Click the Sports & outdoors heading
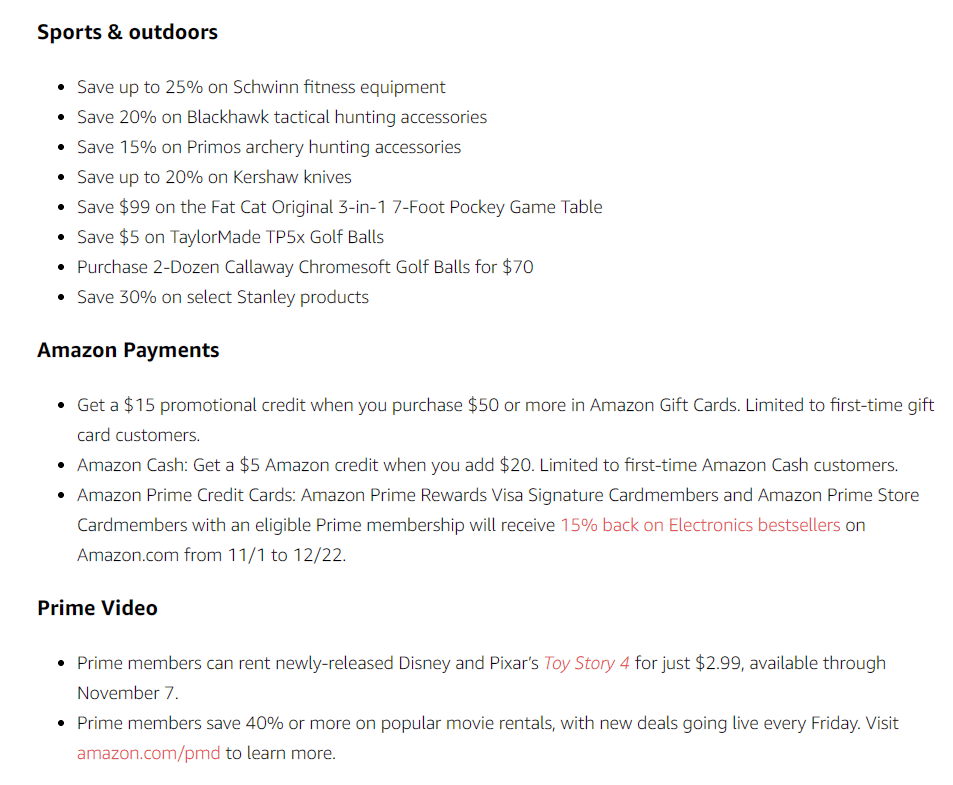953x785 pixels. tap(128, 32)
